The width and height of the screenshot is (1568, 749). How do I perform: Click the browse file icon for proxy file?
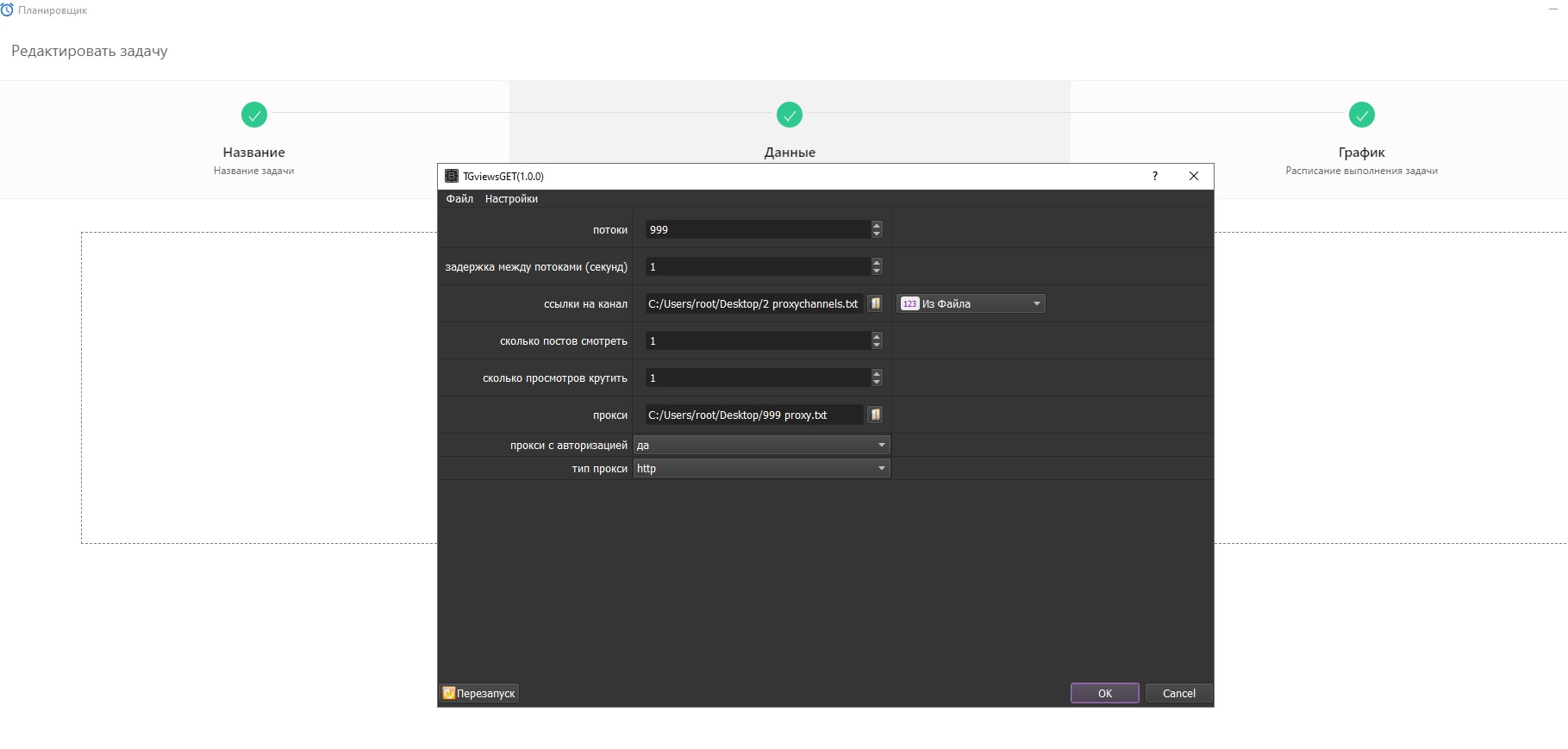(x=875, y=415)
